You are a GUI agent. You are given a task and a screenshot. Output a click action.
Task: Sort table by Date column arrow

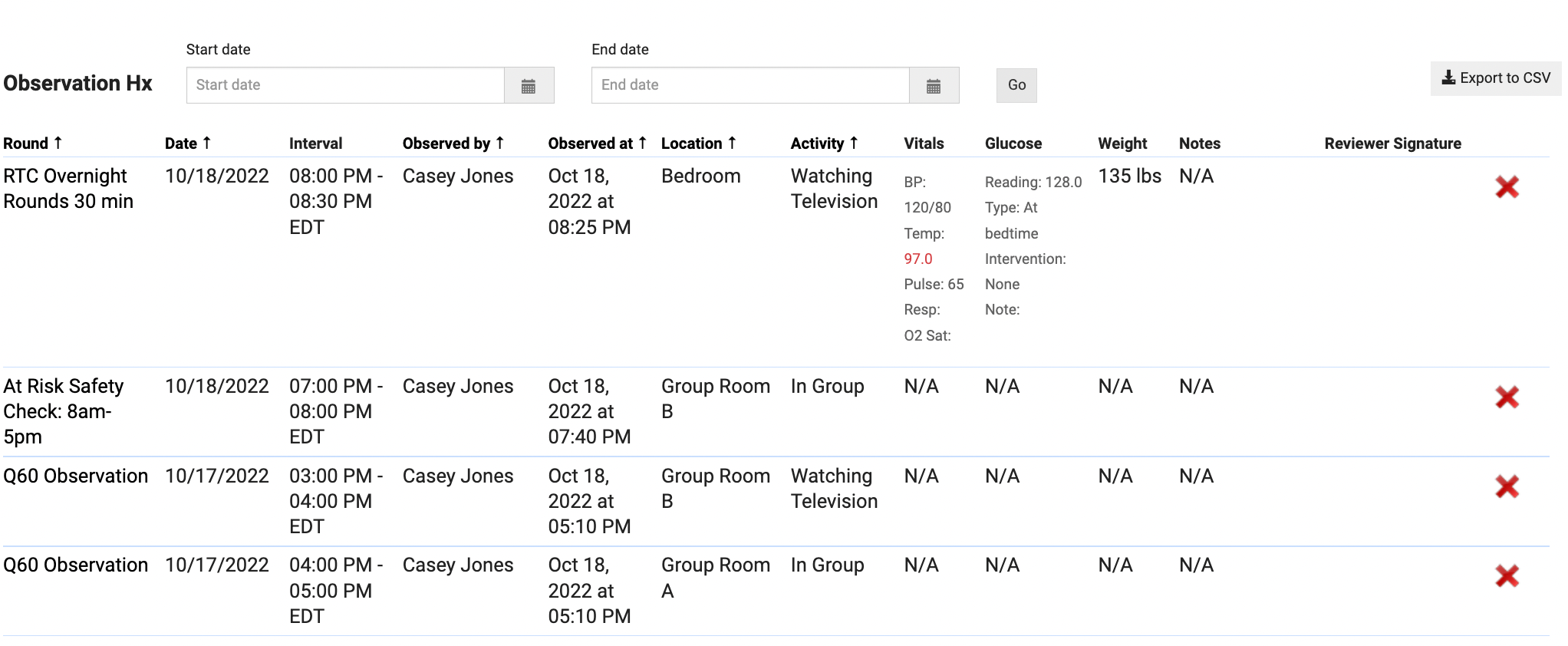(x=206, y=143)
